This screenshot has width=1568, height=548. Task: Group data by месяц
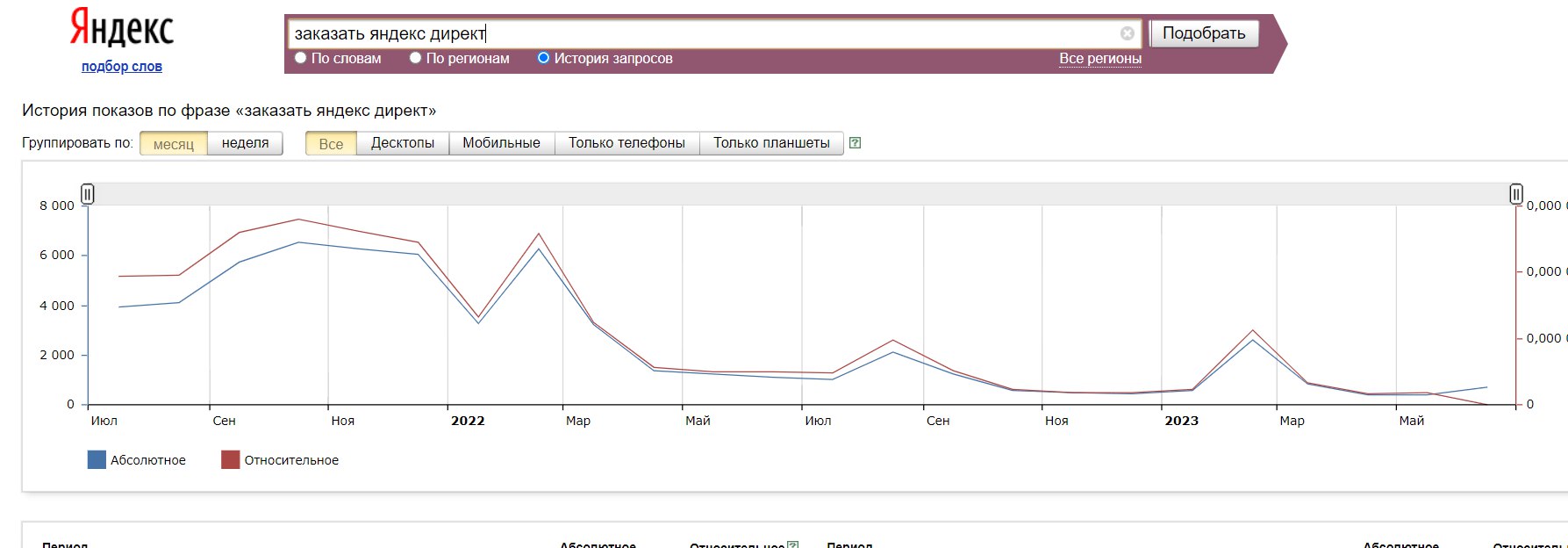click(x=174, y=144)
